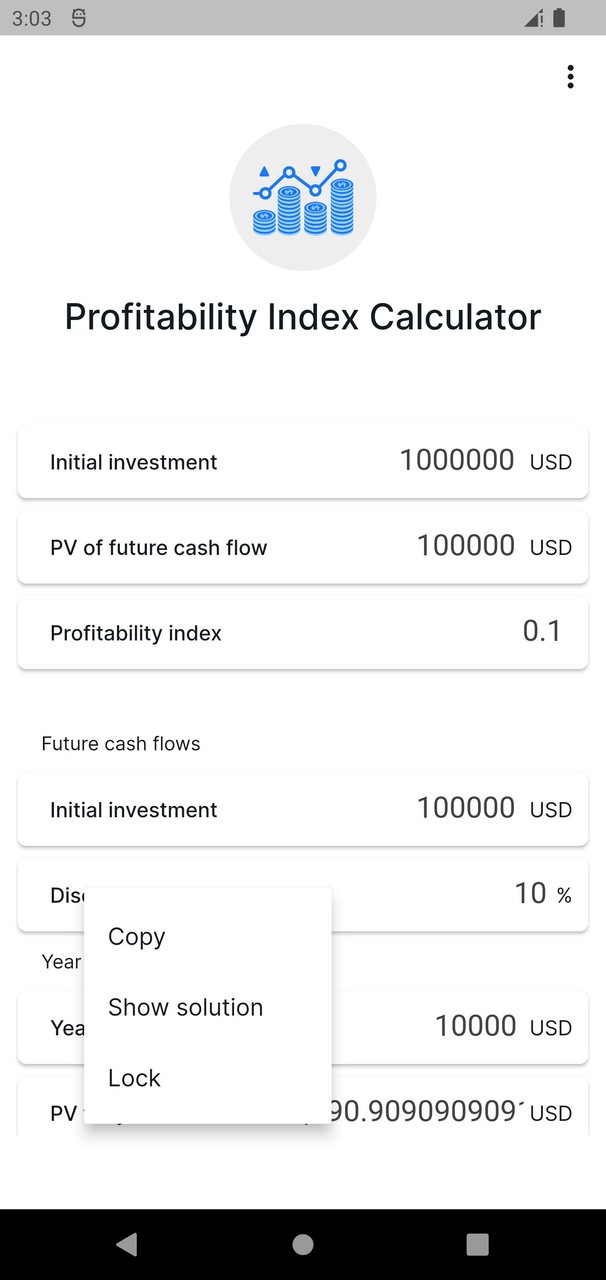Open Recents with the square button
Image resolution: width=606 pixels, height=1280 pixels.
pyautogui.click(x=478, y=1243)
